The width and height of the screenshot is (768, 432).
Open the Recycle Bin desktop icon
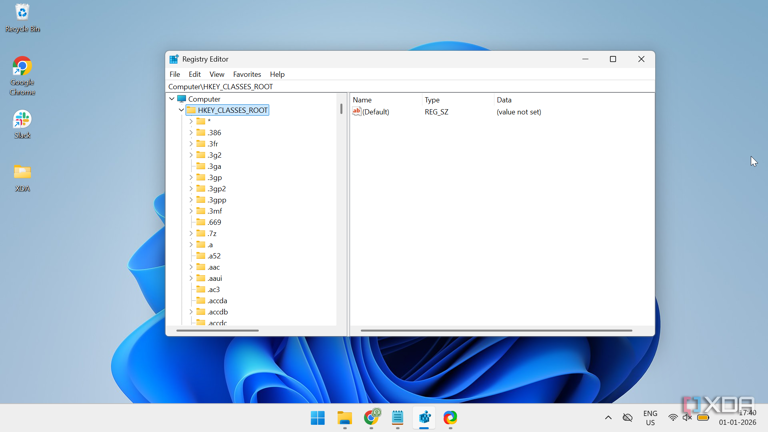coord(22,19)
